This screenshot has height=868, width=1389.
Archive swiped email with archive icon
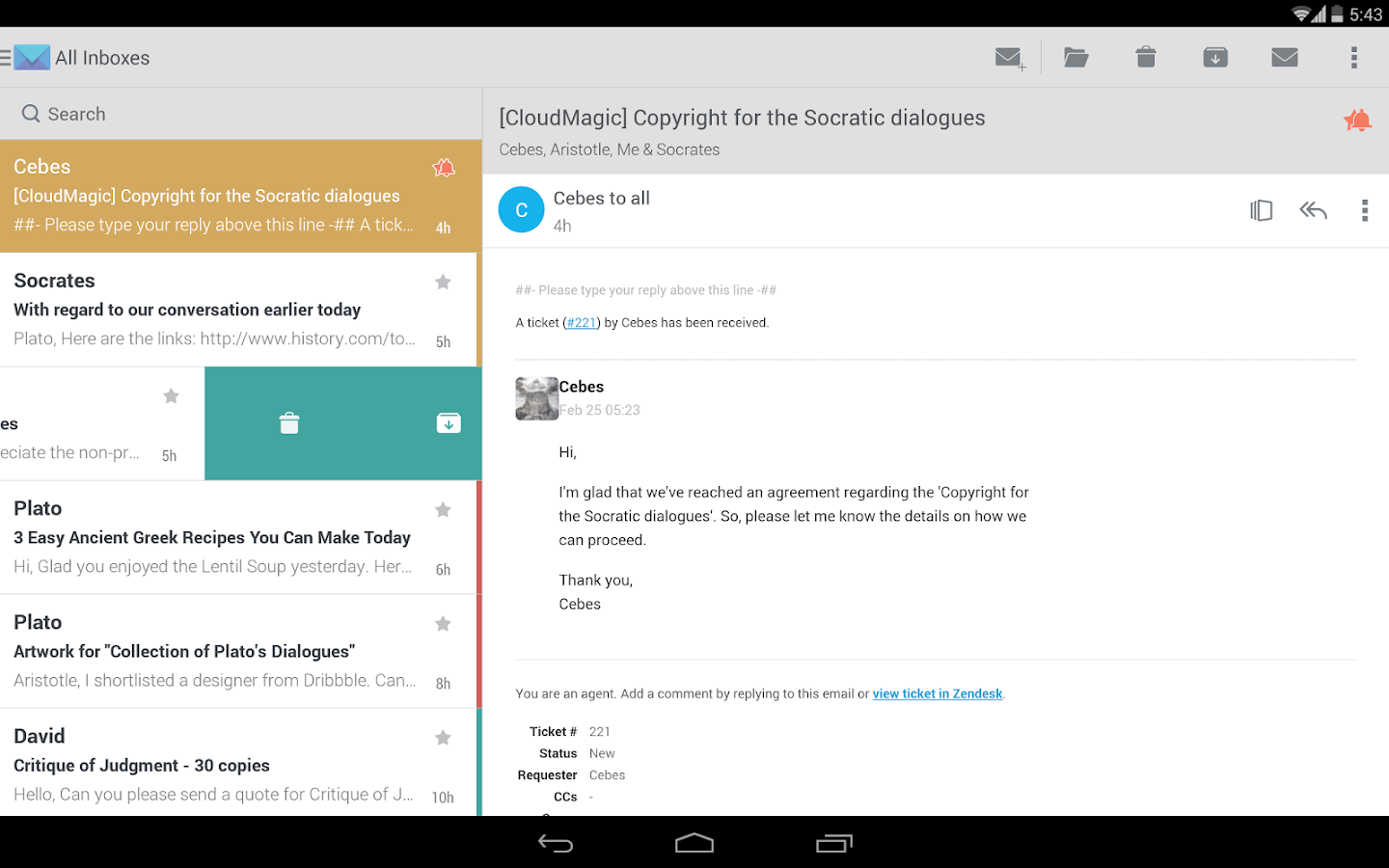click(449, 422)
